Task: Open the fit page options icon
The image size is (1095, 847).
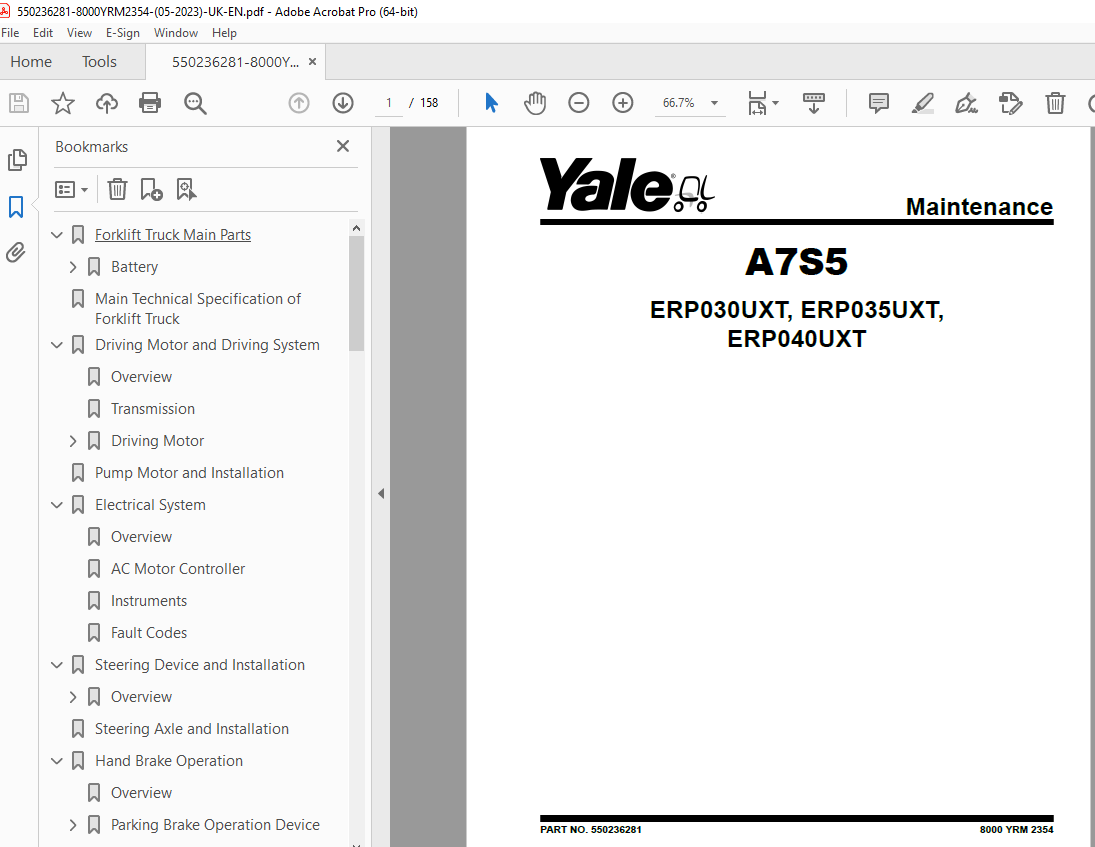Action: click(763, 103)
